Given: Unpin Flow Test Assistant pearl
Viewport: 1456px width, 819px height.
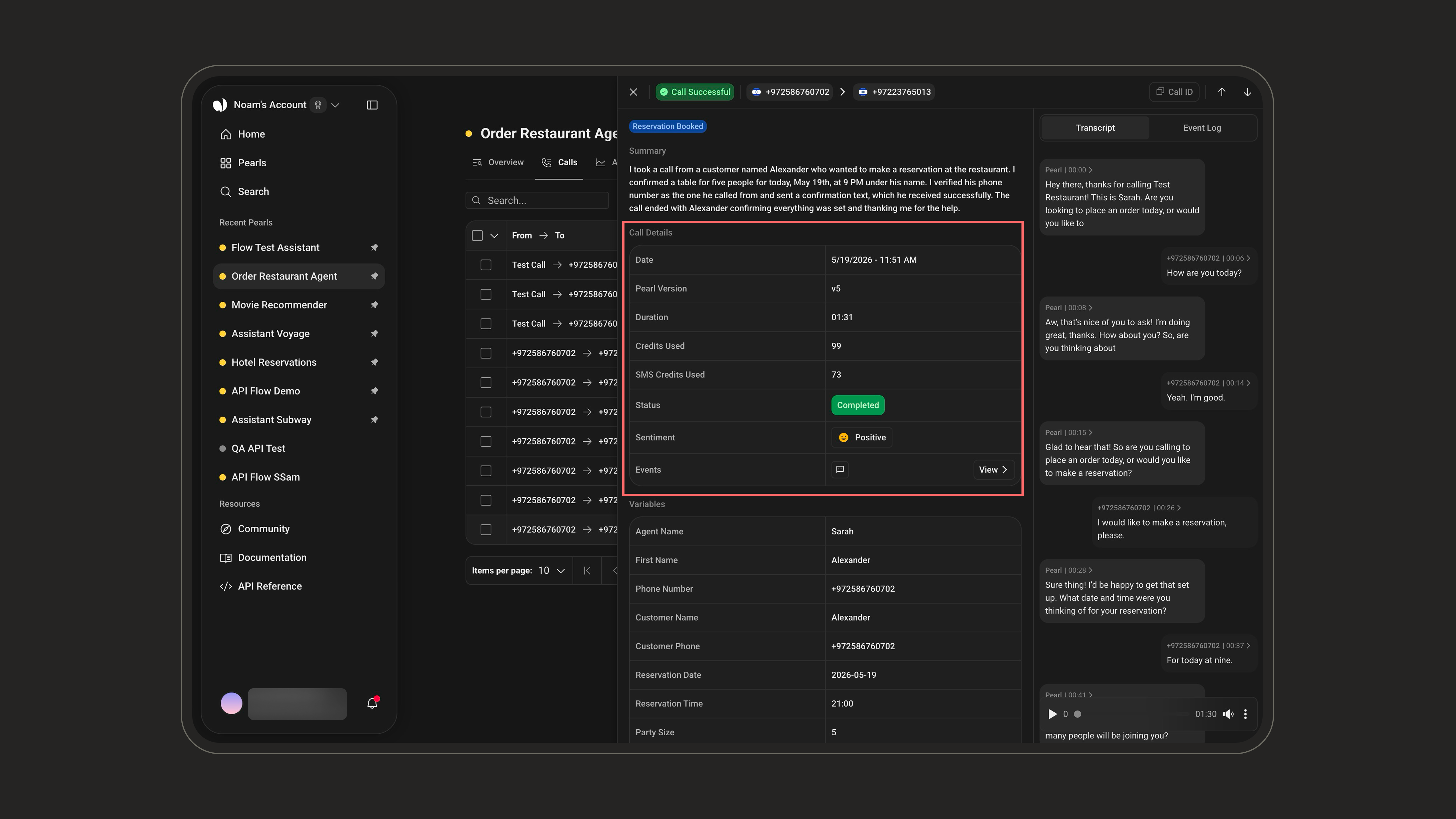Looking at the screenshot, I should click(x=374, y=248).
